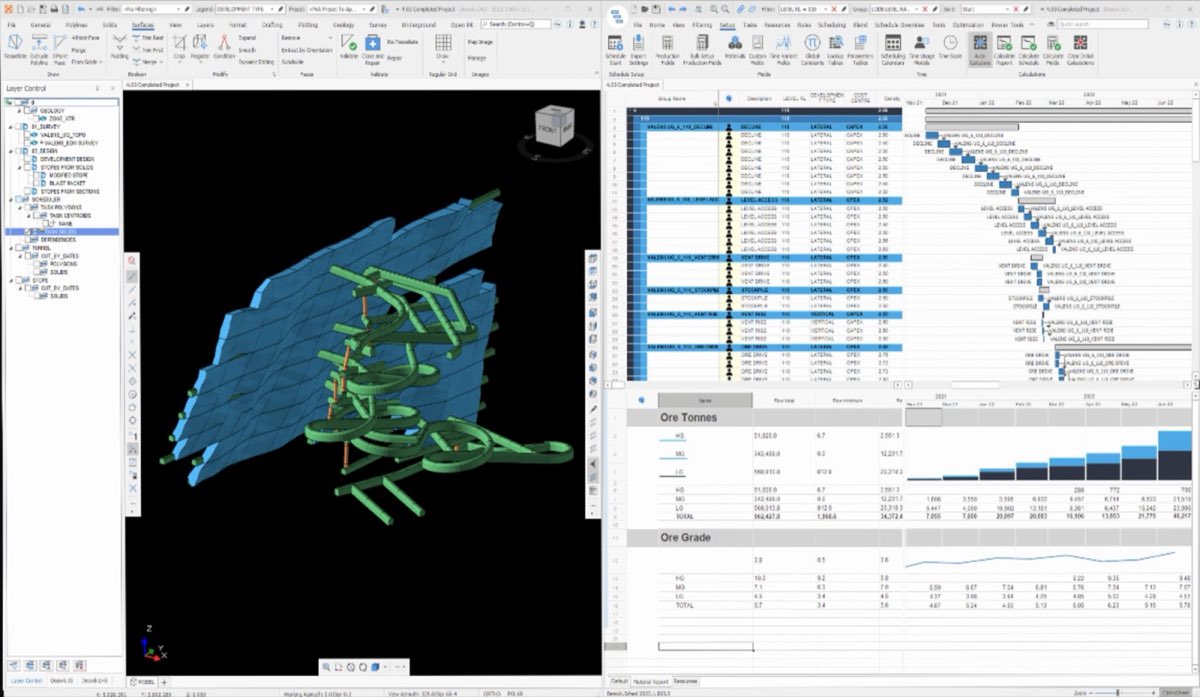Open the Materials fields icon
Viewport: 1200px width, 697px height.
click(x=735, y=48)
